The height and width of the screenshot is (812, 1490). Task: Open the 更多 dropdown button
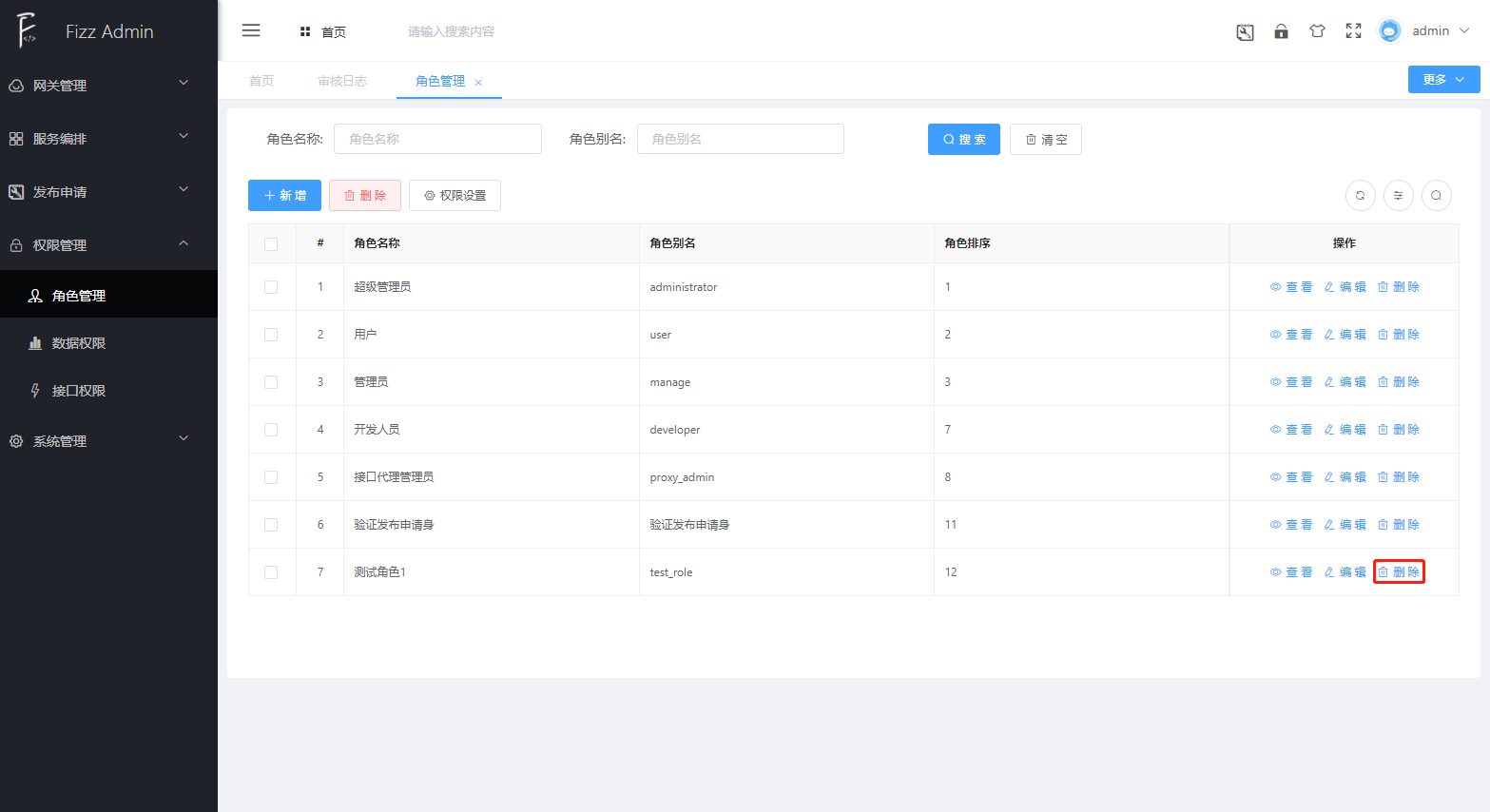[1442, 80]
